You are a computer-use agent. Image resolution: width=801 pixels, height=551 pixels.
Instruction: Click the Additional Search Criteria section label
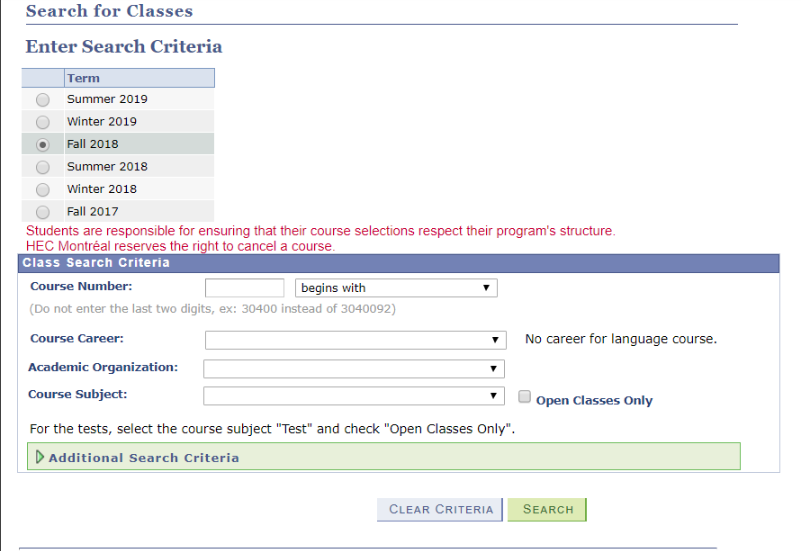click(144, 458)
